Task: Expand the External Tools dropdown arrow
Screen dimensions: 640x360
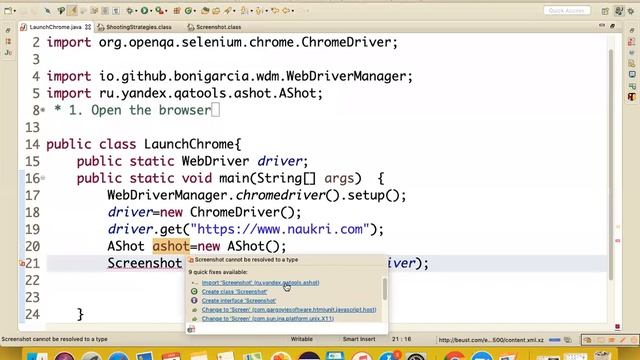Action: coord(166,11)
